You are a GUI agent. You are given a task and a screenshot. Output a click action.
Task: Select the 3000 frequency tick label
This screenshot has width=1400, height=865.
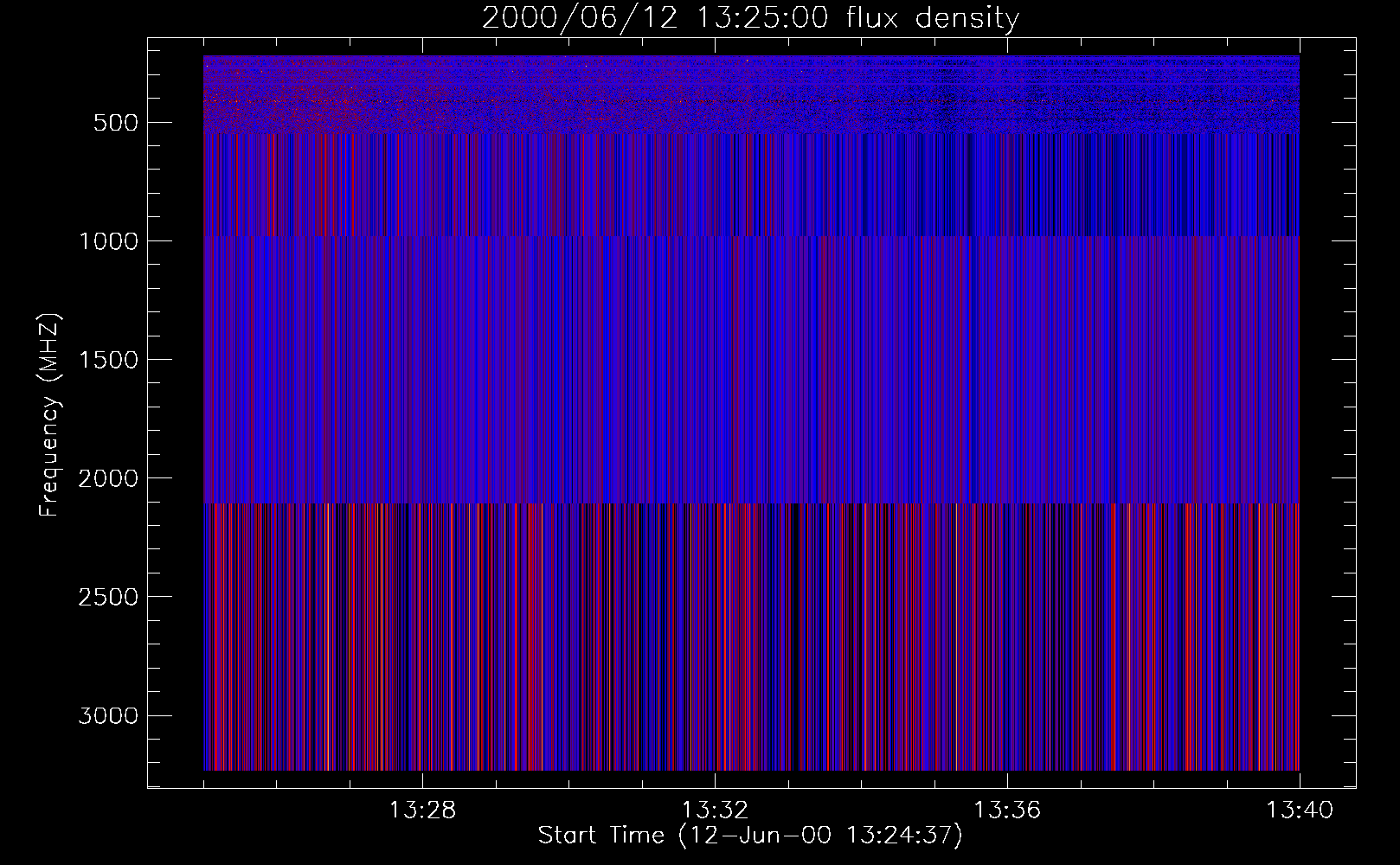[108, 715]
